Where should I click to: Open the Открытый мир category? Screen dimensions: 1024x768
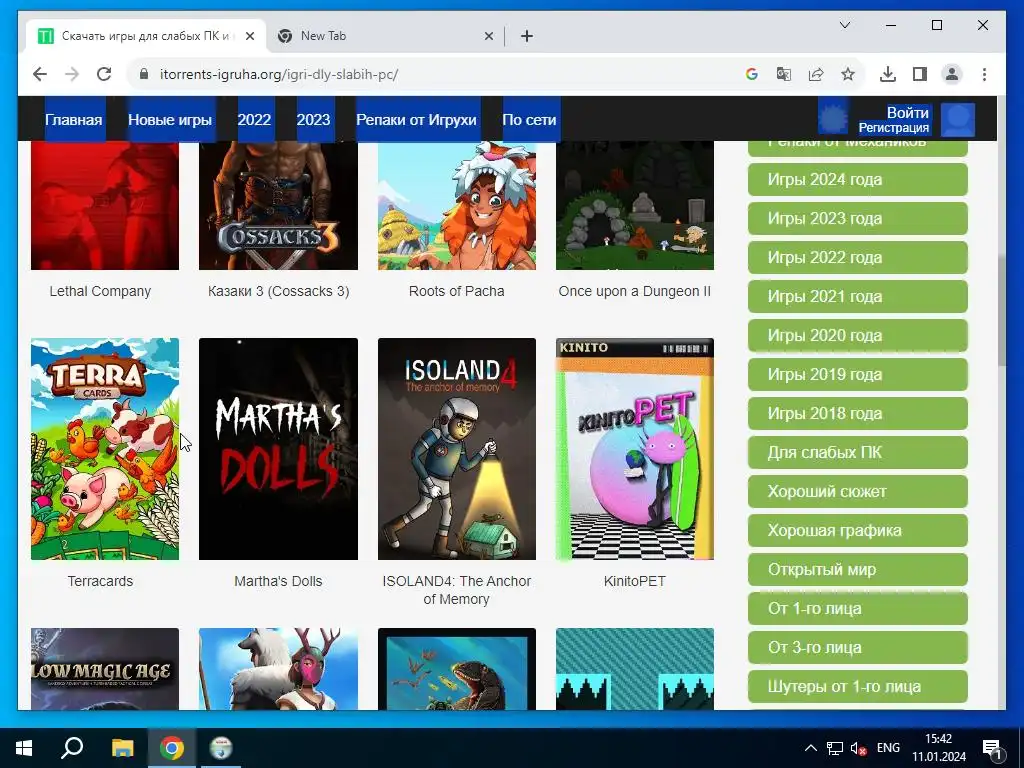(857, 569)
